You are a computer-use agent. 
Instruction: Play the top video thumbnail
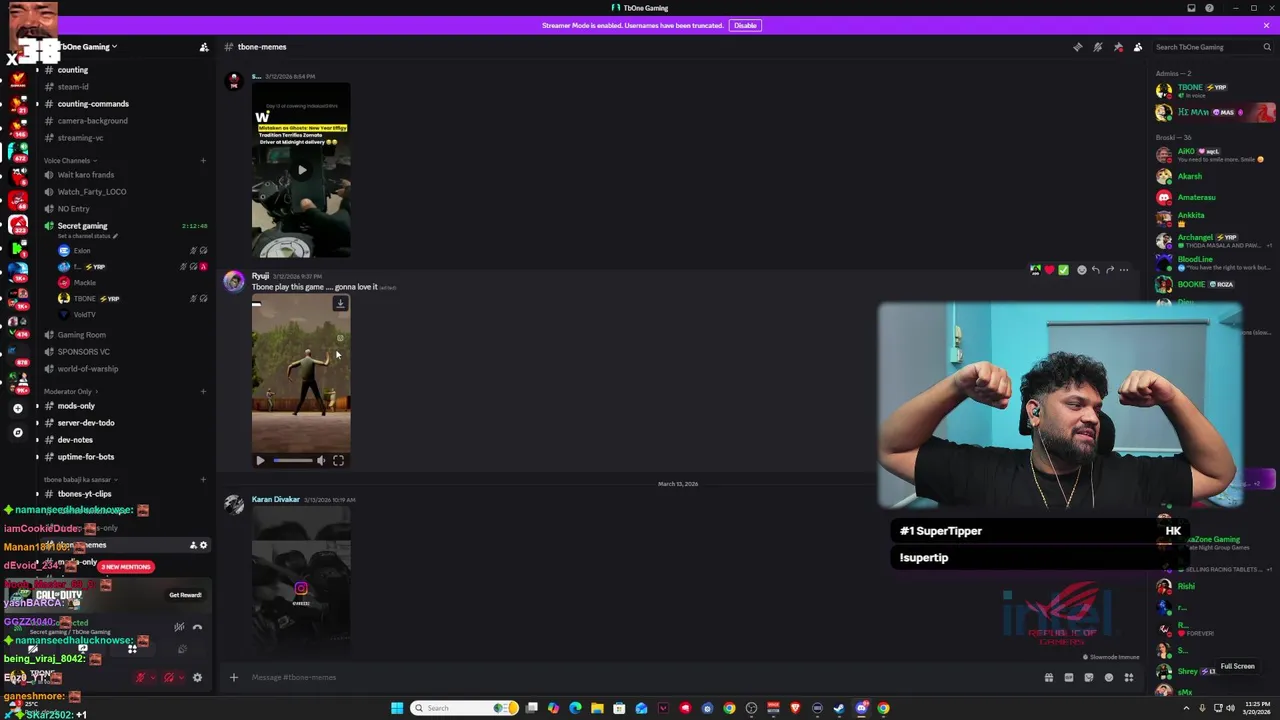pos(301,170)
